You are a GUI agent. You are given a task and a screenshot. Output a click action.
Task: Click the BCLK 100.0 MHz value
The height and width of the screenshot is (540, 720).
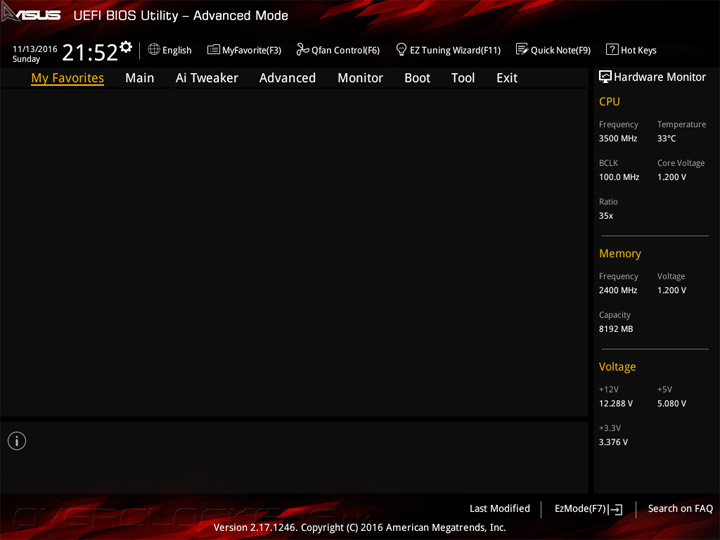tap(619, 177)
